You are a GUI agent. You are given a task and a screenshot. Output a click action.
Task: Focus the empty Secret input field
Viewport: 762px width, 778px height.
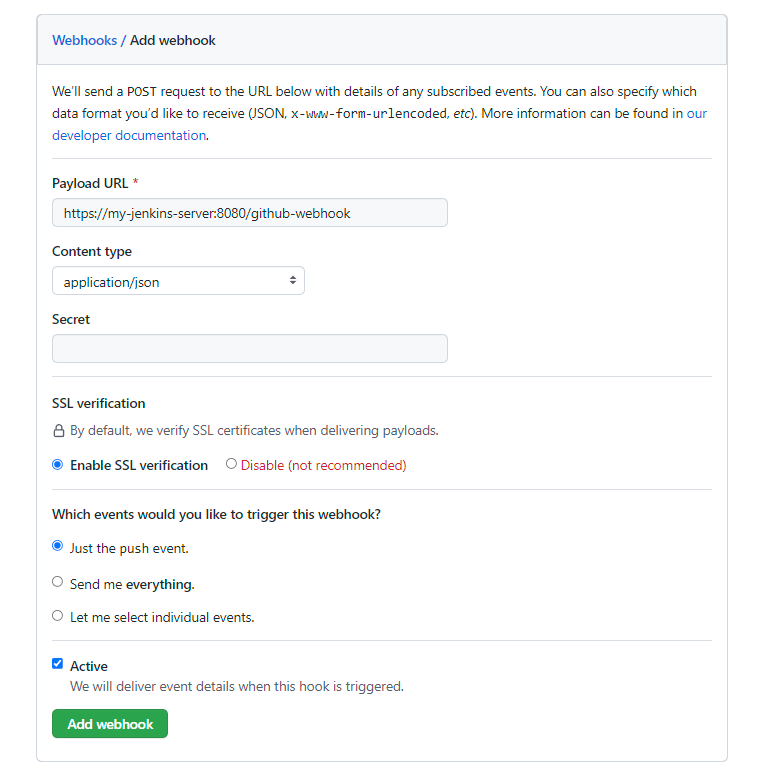(x=250, y=349)
